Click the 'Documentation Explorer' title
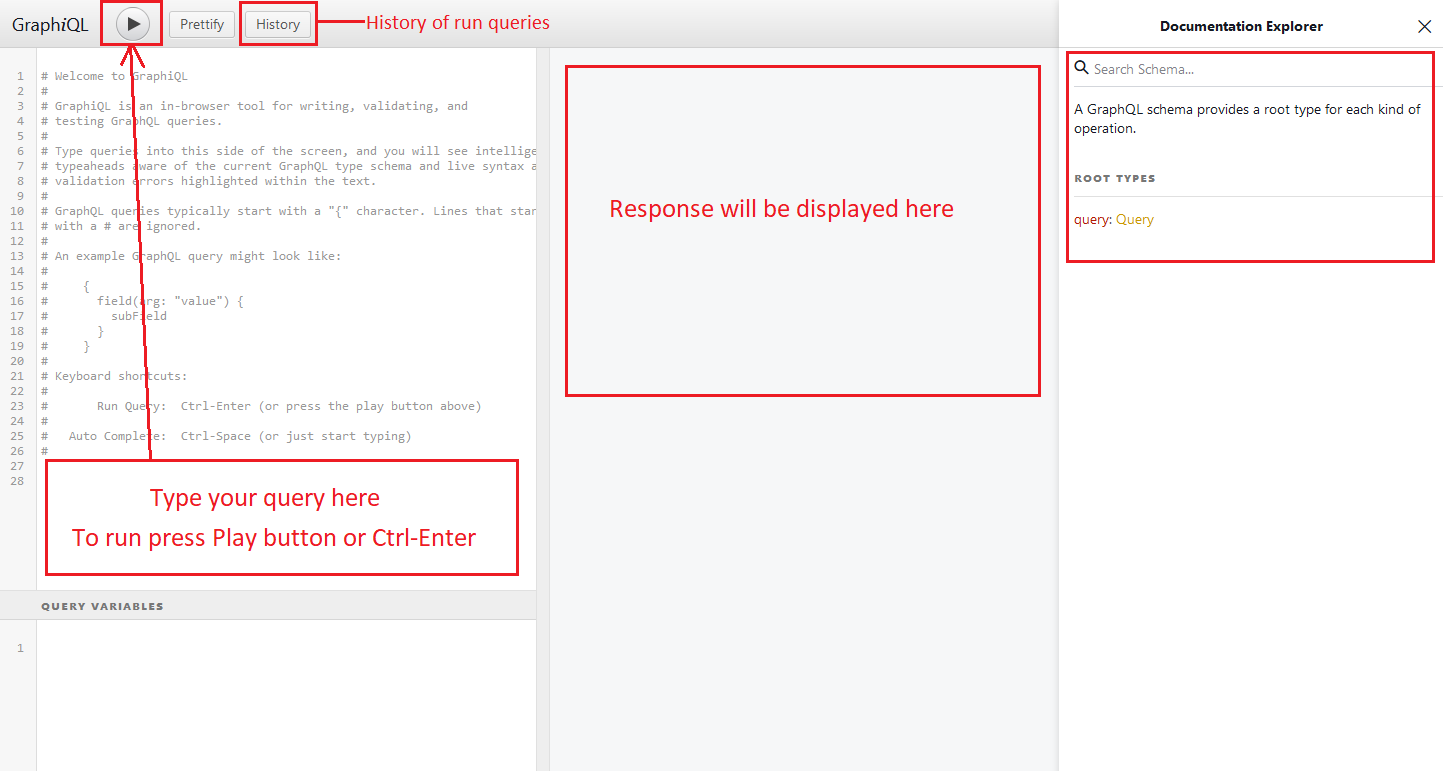Screen dimensions: 1443x771 pos(1241,27)
